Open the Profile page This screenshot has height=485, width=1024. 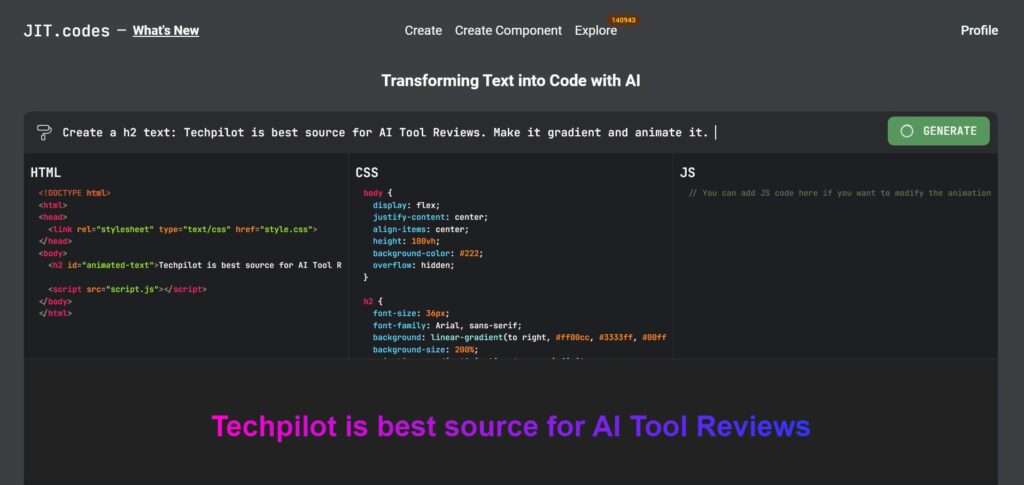coord(979,31)
